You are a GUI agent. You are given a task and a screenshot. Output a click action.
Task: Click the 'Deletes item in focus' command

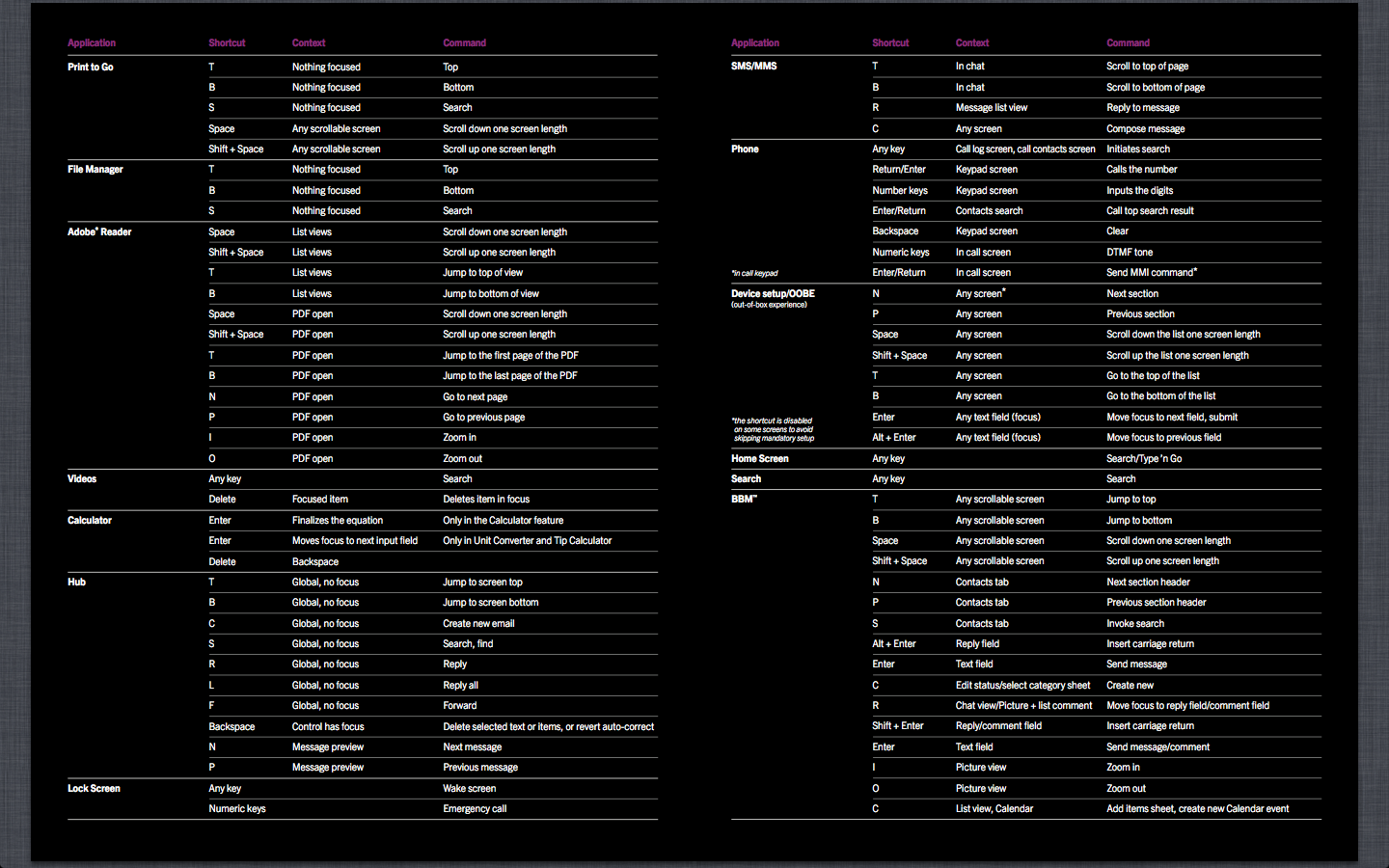click(486, 500)
